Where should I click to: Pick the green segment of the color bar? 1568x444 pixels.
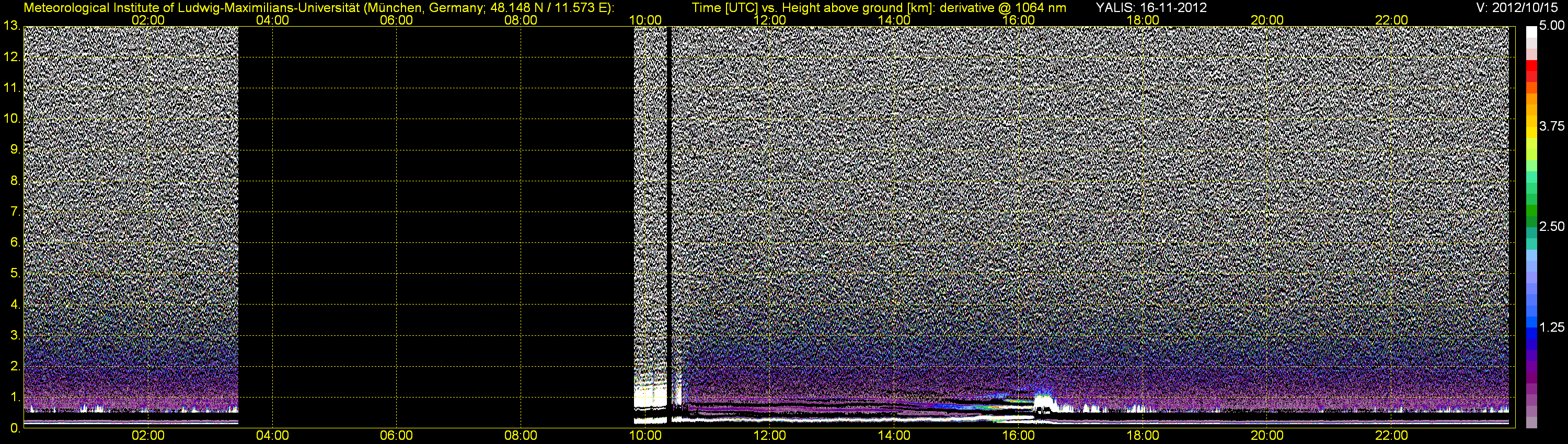[1531, 210]
